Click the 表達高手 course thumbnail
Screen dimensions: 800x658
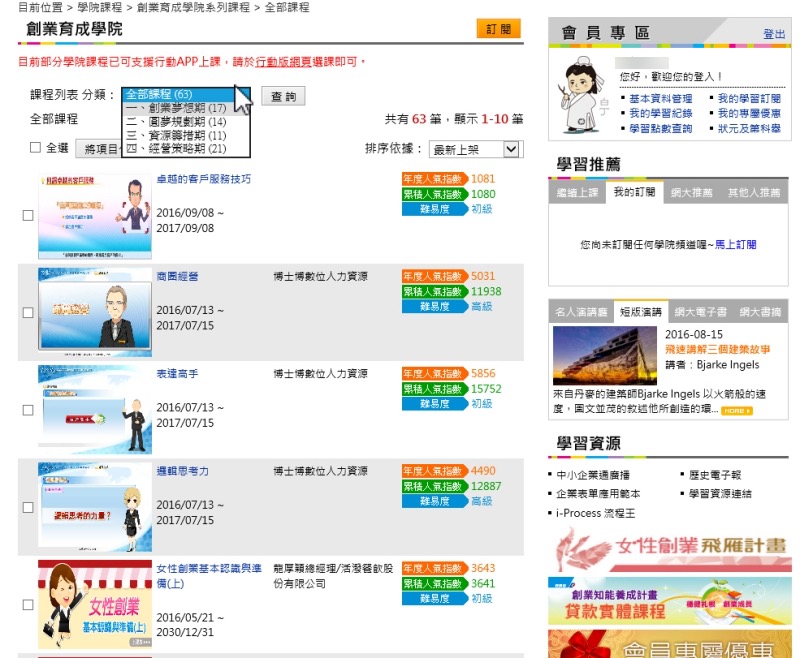pos(95,410)
